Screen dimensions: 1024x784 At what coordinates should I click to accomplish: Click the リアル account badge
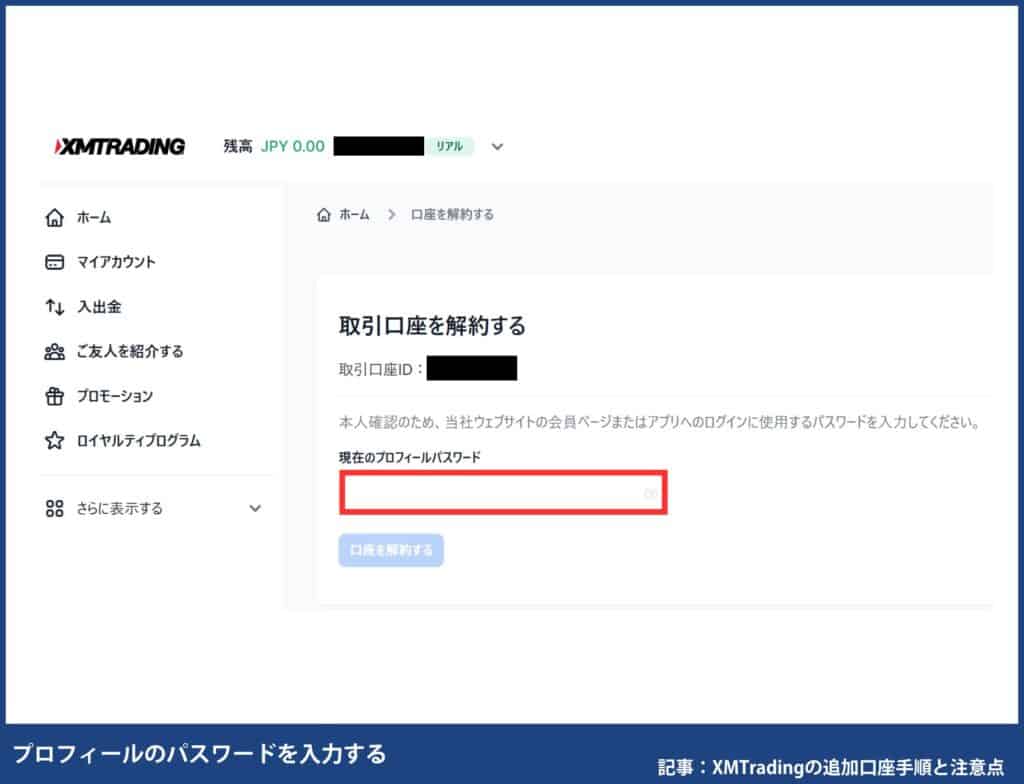450,146
